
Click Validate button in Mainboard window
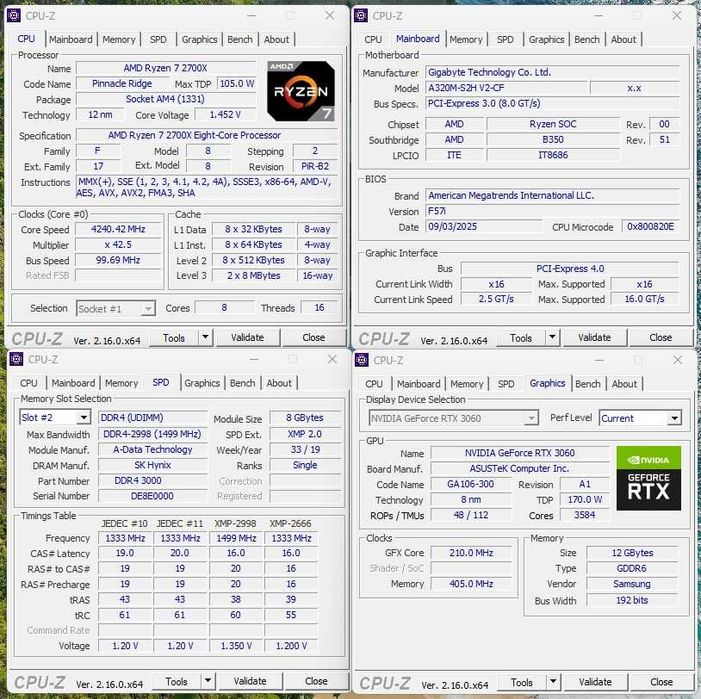(595, 337)
